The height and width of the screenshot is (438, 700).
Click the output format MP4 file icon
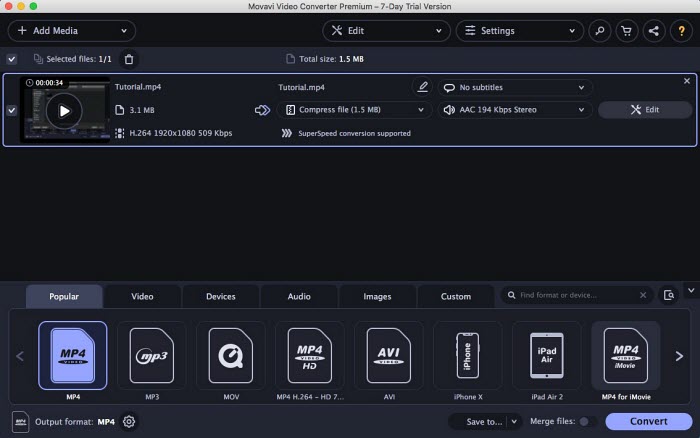(20, 421)
